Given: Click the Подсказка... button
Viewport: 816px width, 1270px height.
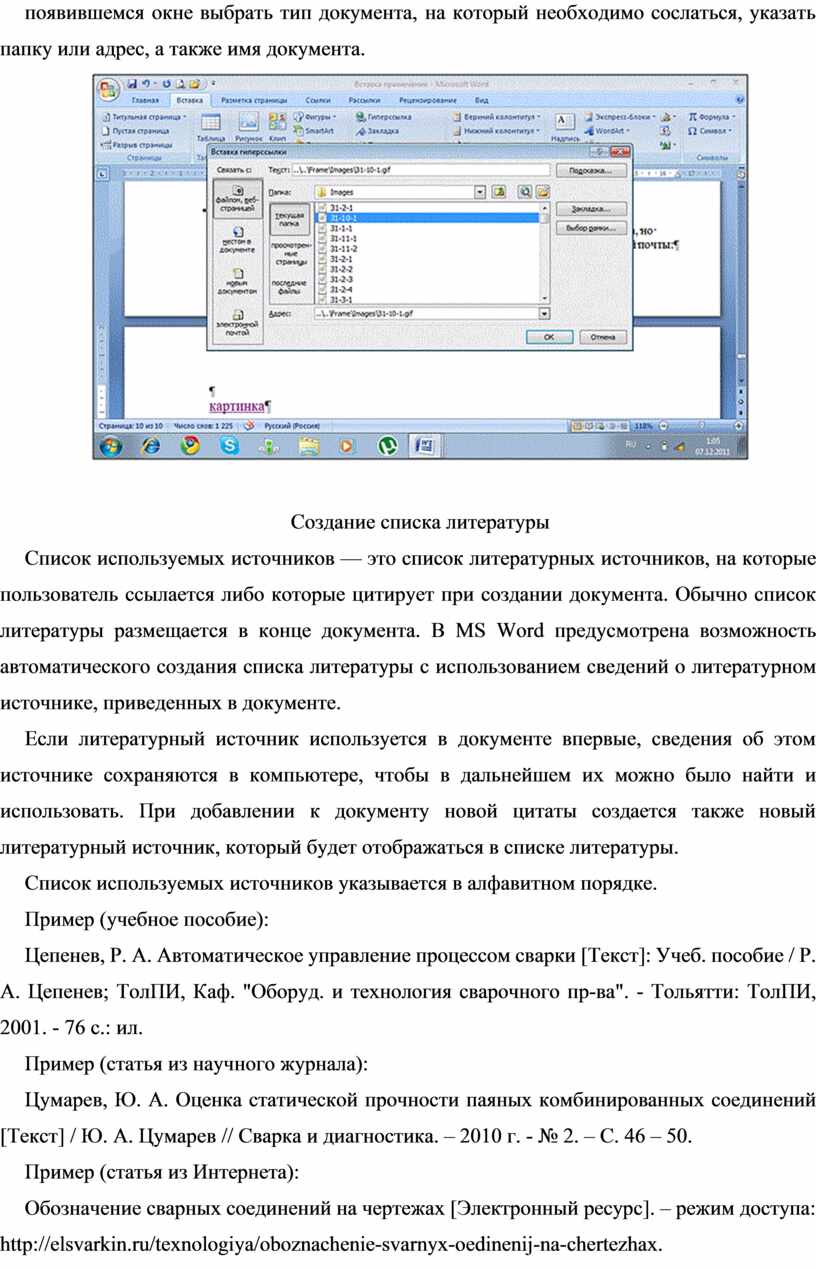Looking at the screenshot, I should point(591,171).
